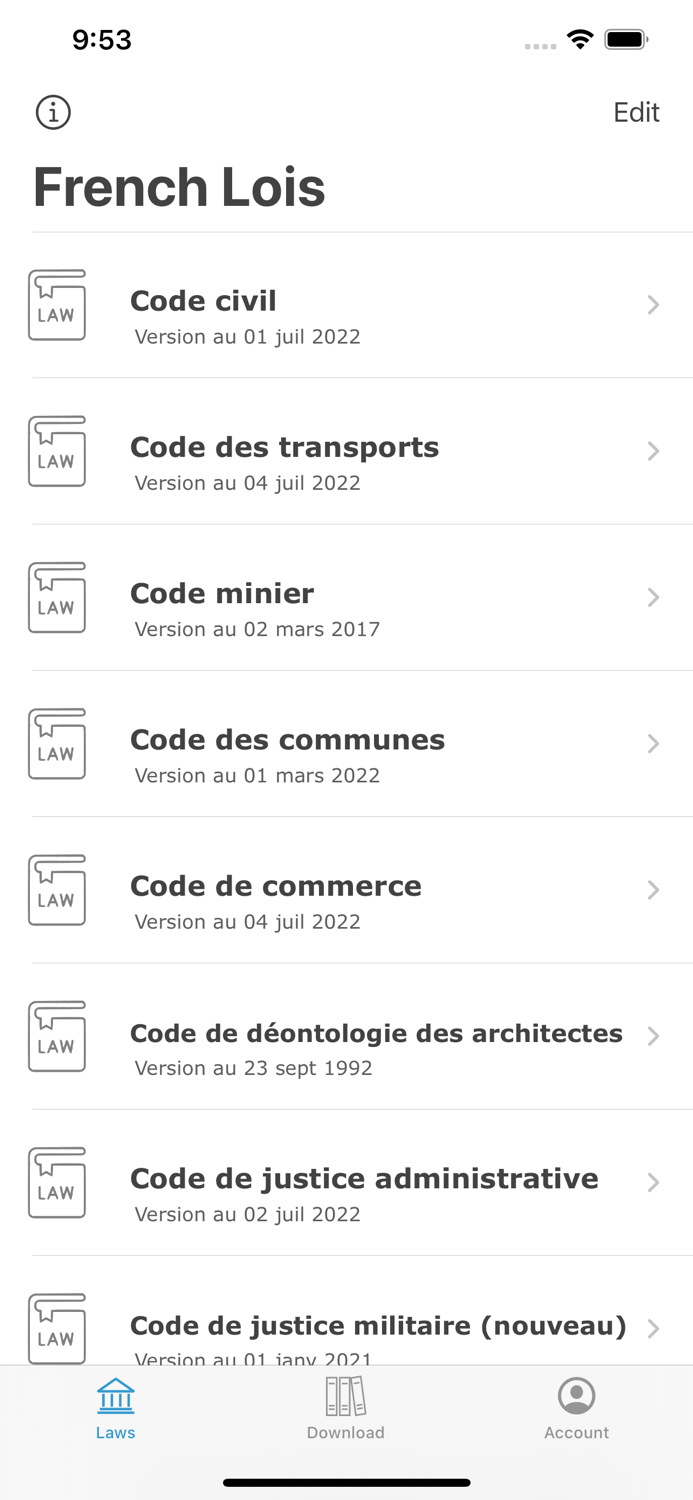The height and width of the screenshot is (1500, 693).
Task: Select the LAW book icon beside Code civil
Action: pos(57,305)
